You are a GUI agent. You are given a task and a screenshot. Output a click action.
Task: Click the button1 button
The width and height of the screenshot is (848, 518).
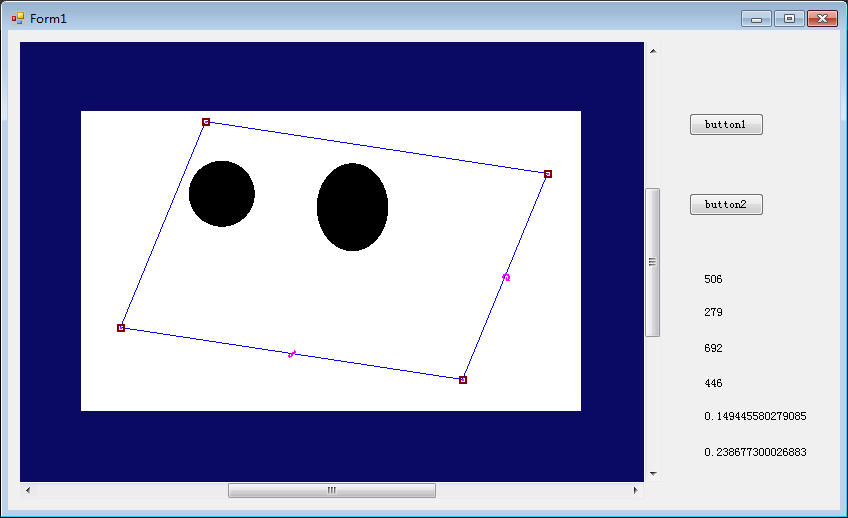tap(726, 124)
